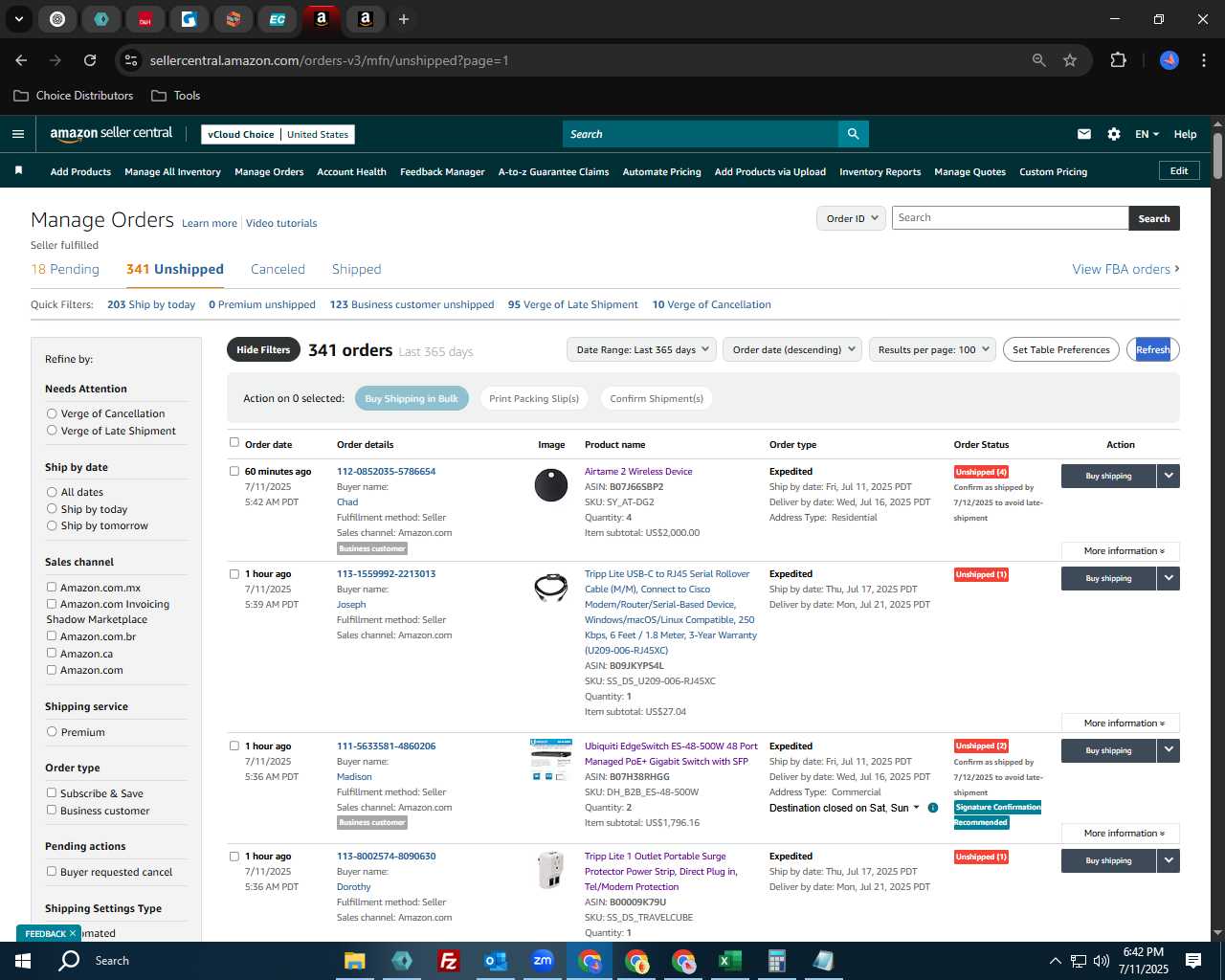Open the Results per page dropdown
1225x980 pixels.
pos(932,349)
